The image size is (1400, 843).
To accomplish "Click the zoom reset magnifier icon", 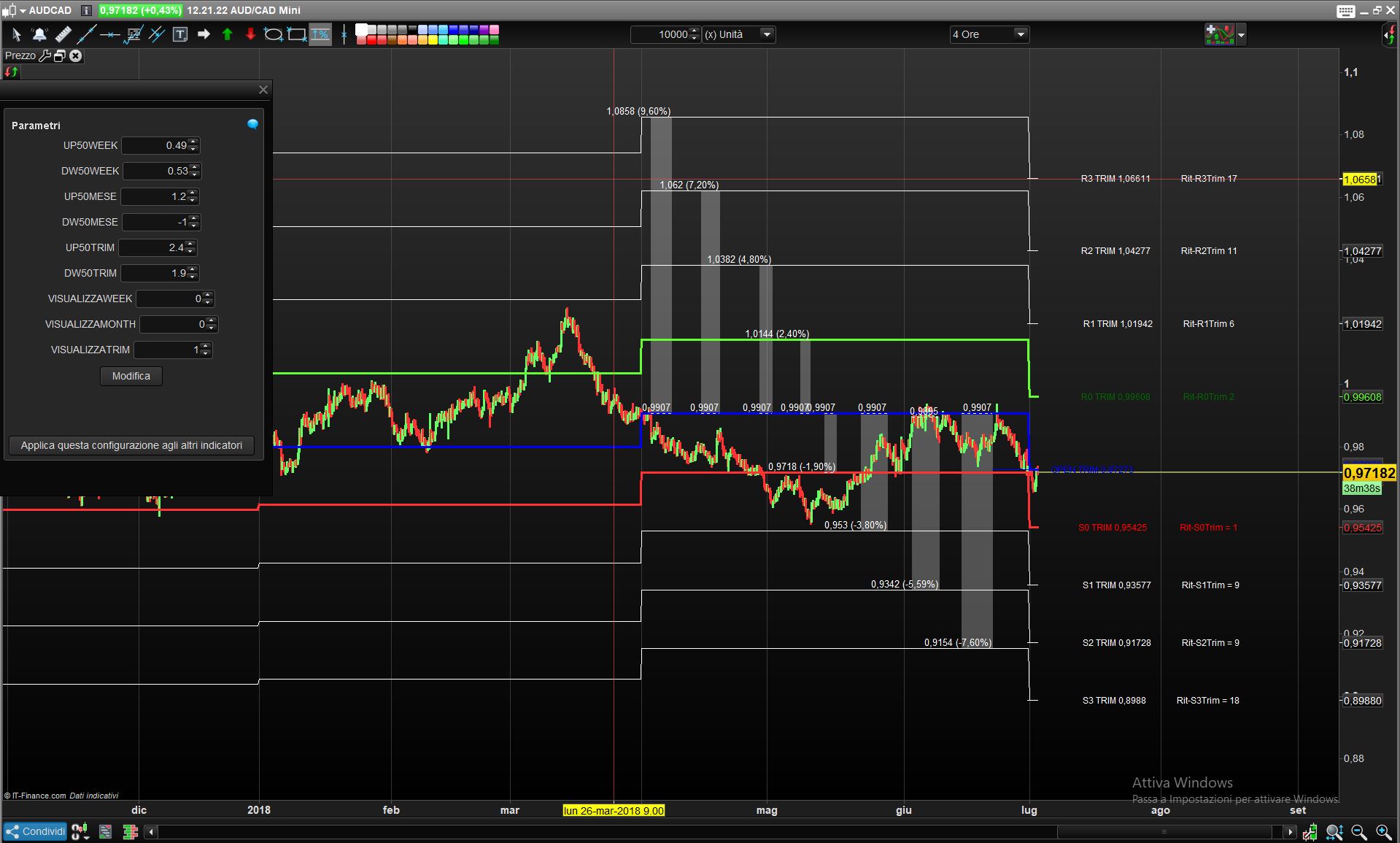I will click(1334, 831).
